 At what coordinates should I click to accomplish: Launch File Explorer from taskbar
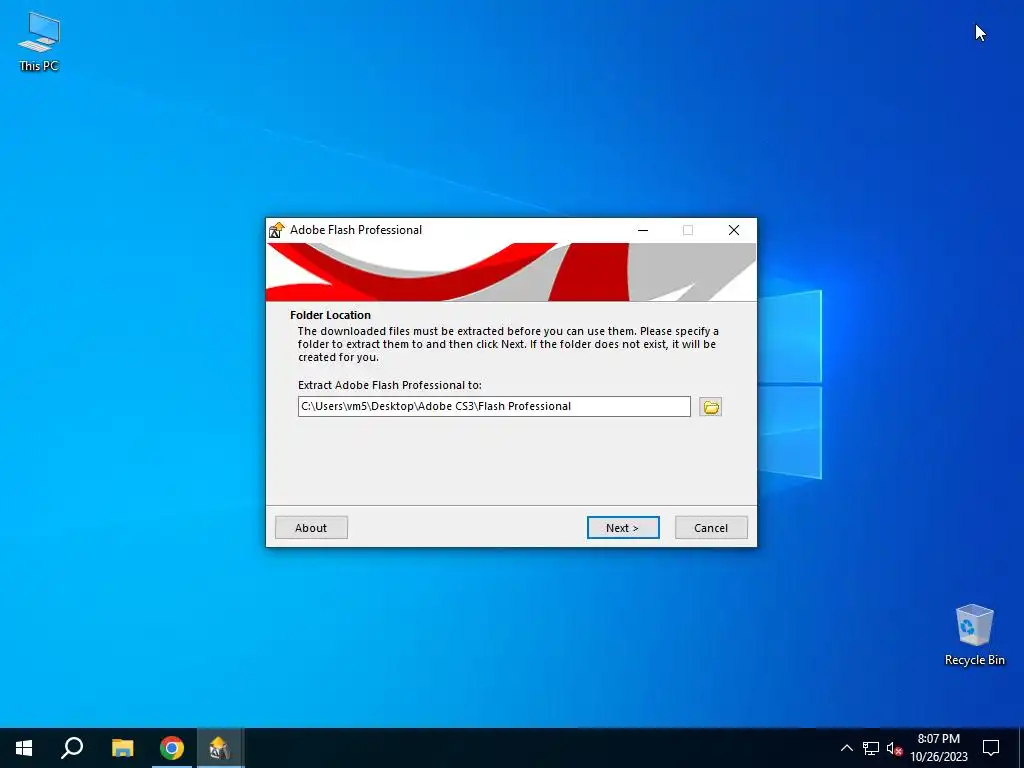click(x=122, y=748)
